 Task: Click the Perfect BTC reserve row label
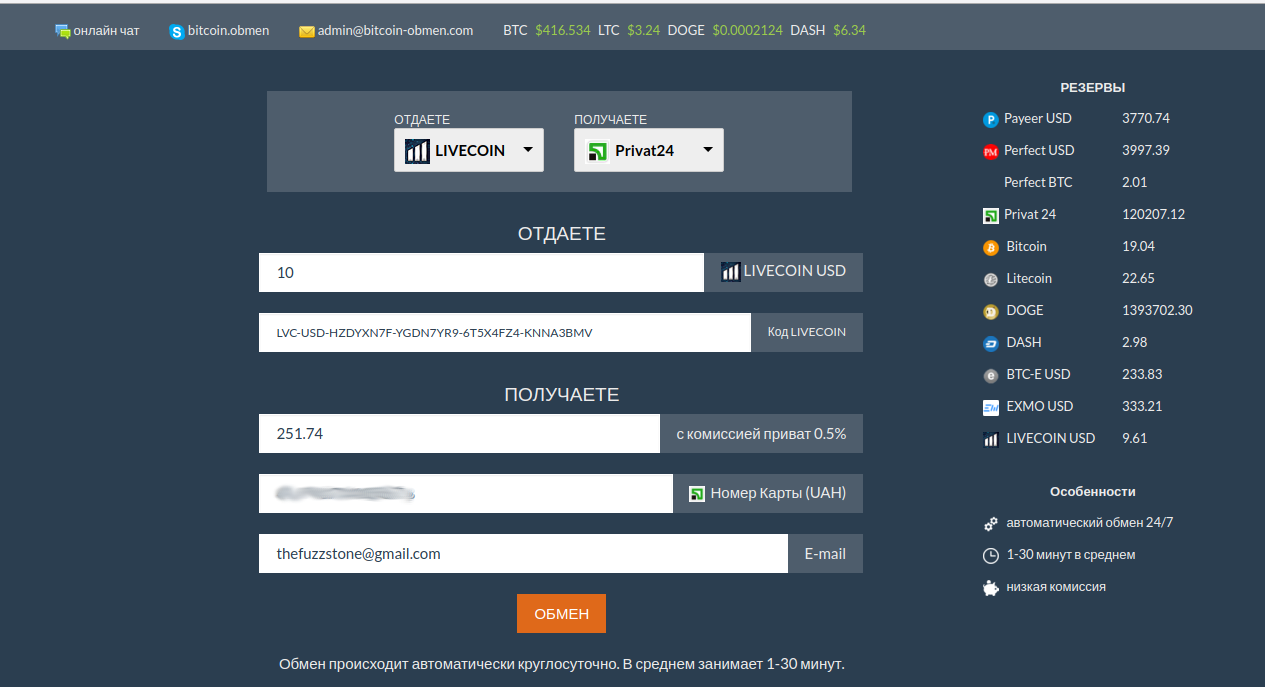1038,183
